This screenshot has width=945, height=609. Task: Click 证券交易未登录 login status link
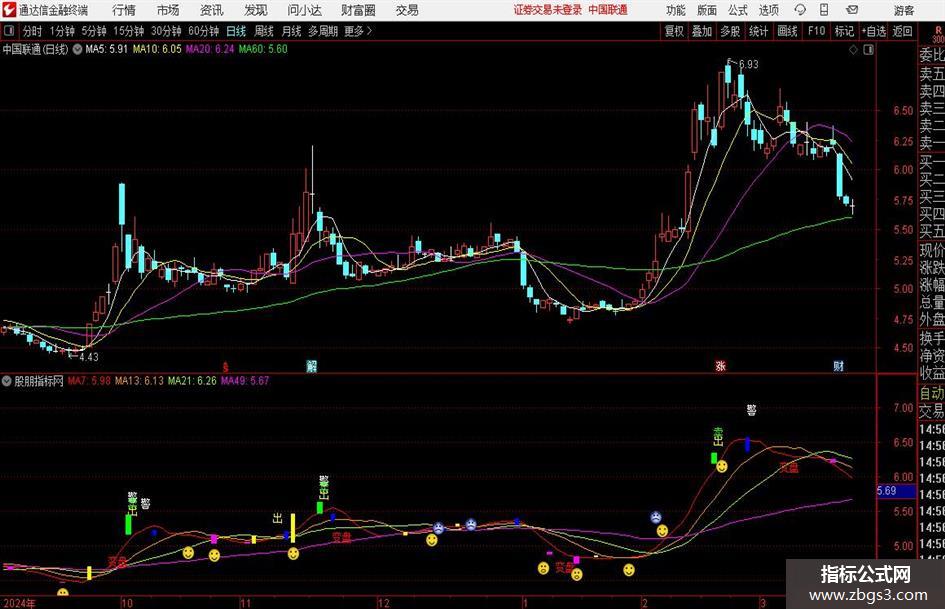(x=548, y=10)
